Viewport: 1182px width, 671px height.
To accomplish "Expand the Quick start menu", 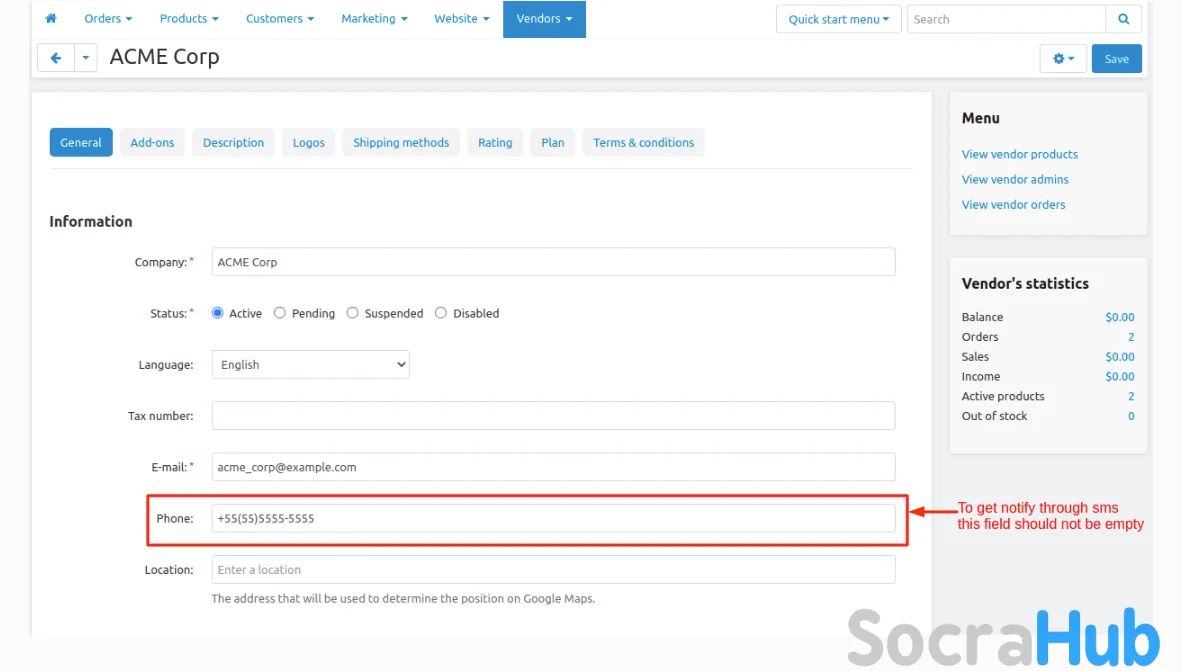I will coord(838,19).
